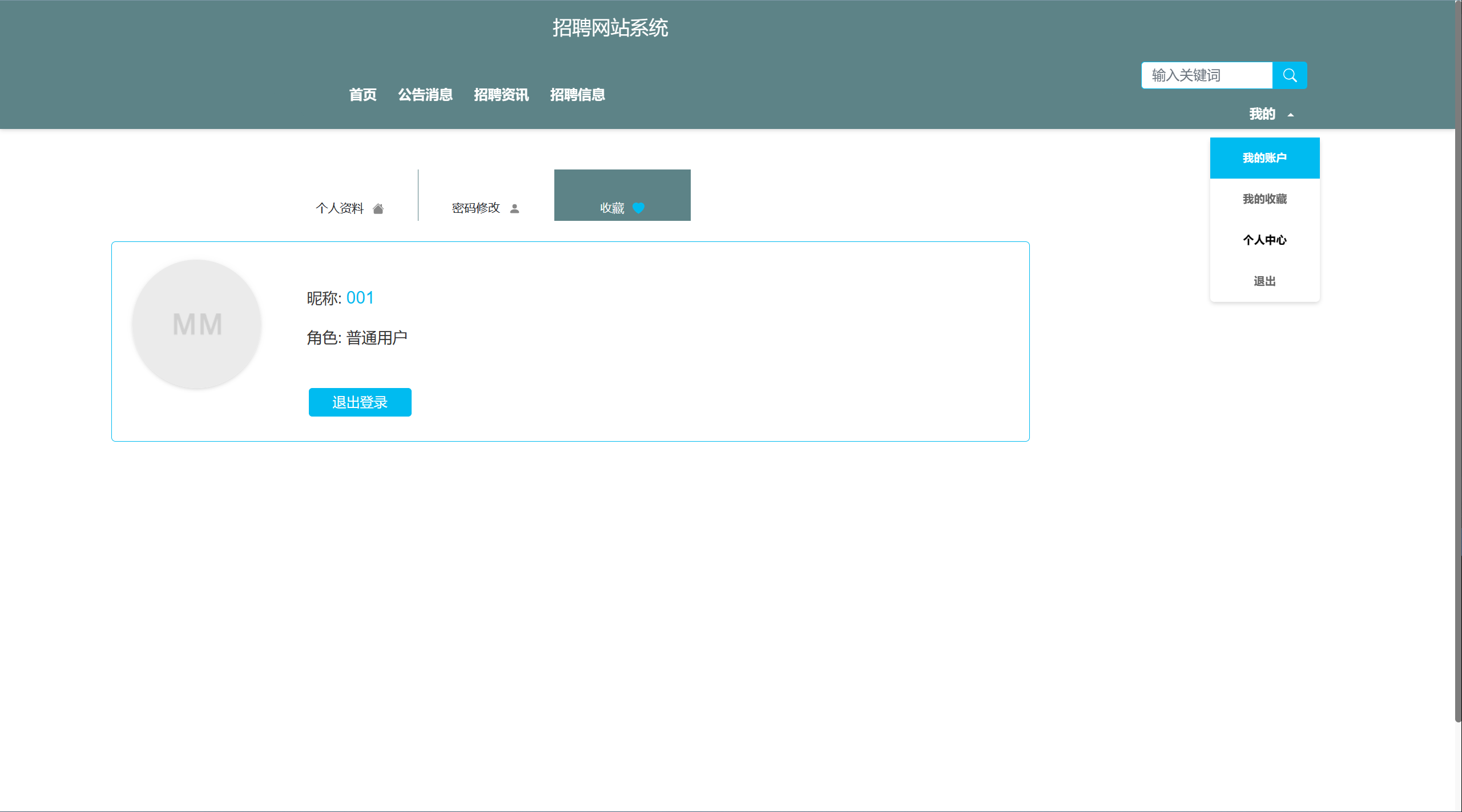Open 公告消息 navigation link
Viewport: 1462px width, 812px height.
tap(425, 95)
